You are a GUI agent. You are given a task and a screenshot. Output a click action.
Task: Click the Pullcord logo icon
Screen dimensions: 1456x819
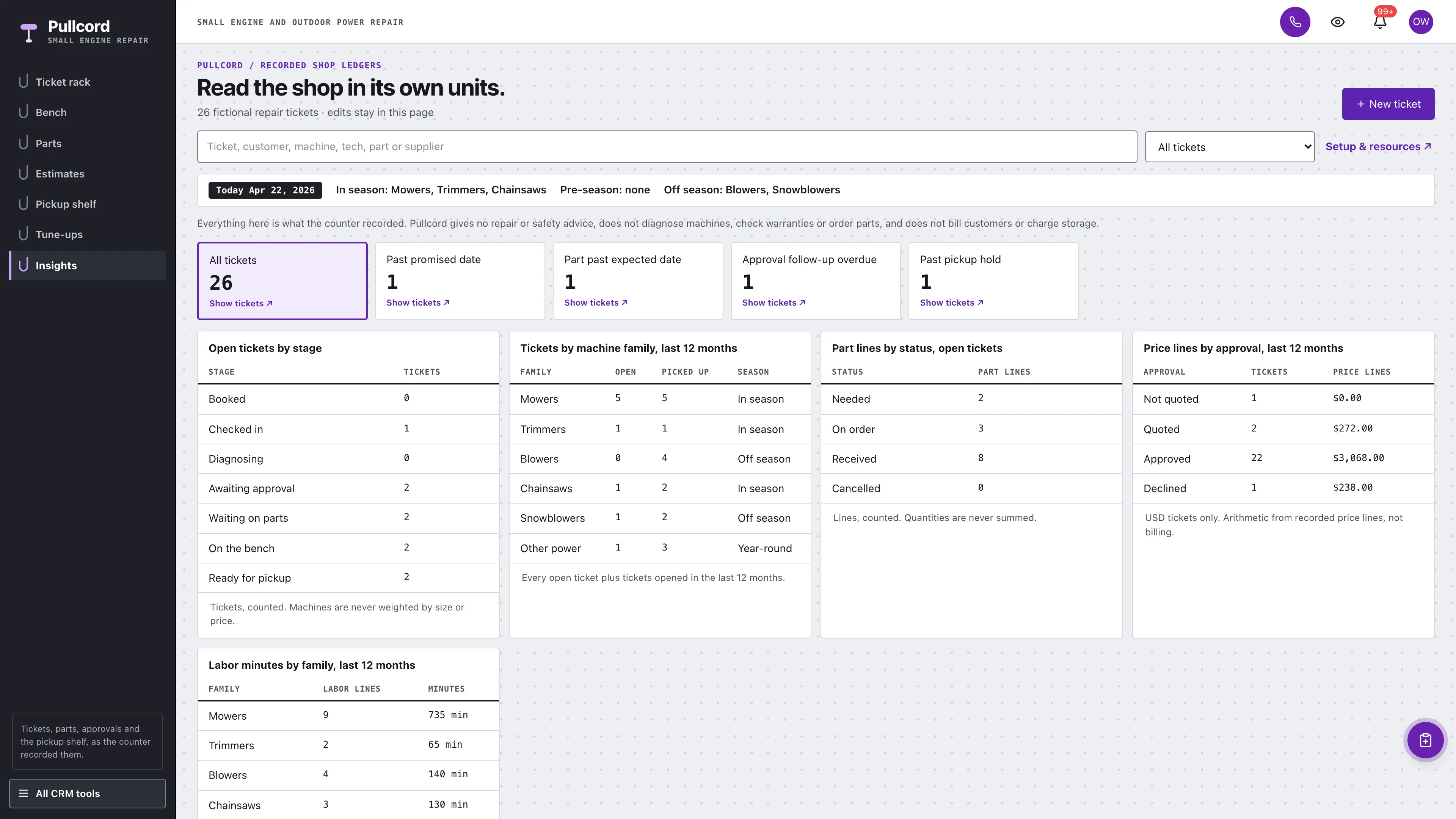[29, 33]
